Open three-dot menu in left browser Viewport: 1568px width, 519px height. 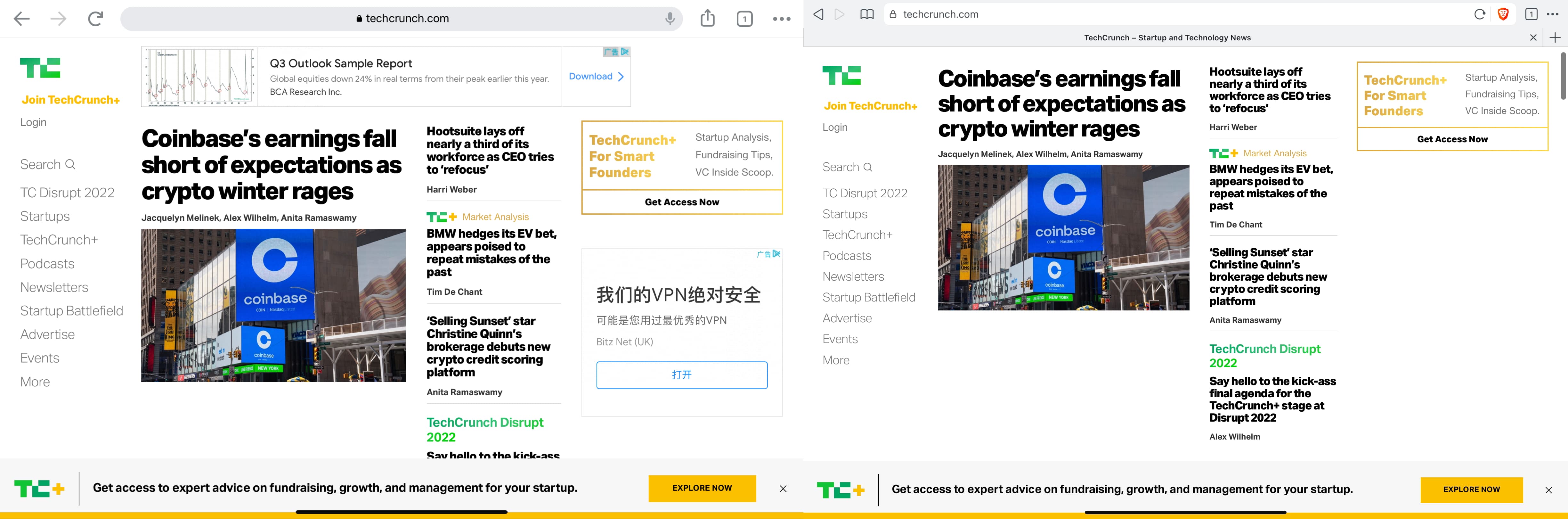click(x=782, y=19)
